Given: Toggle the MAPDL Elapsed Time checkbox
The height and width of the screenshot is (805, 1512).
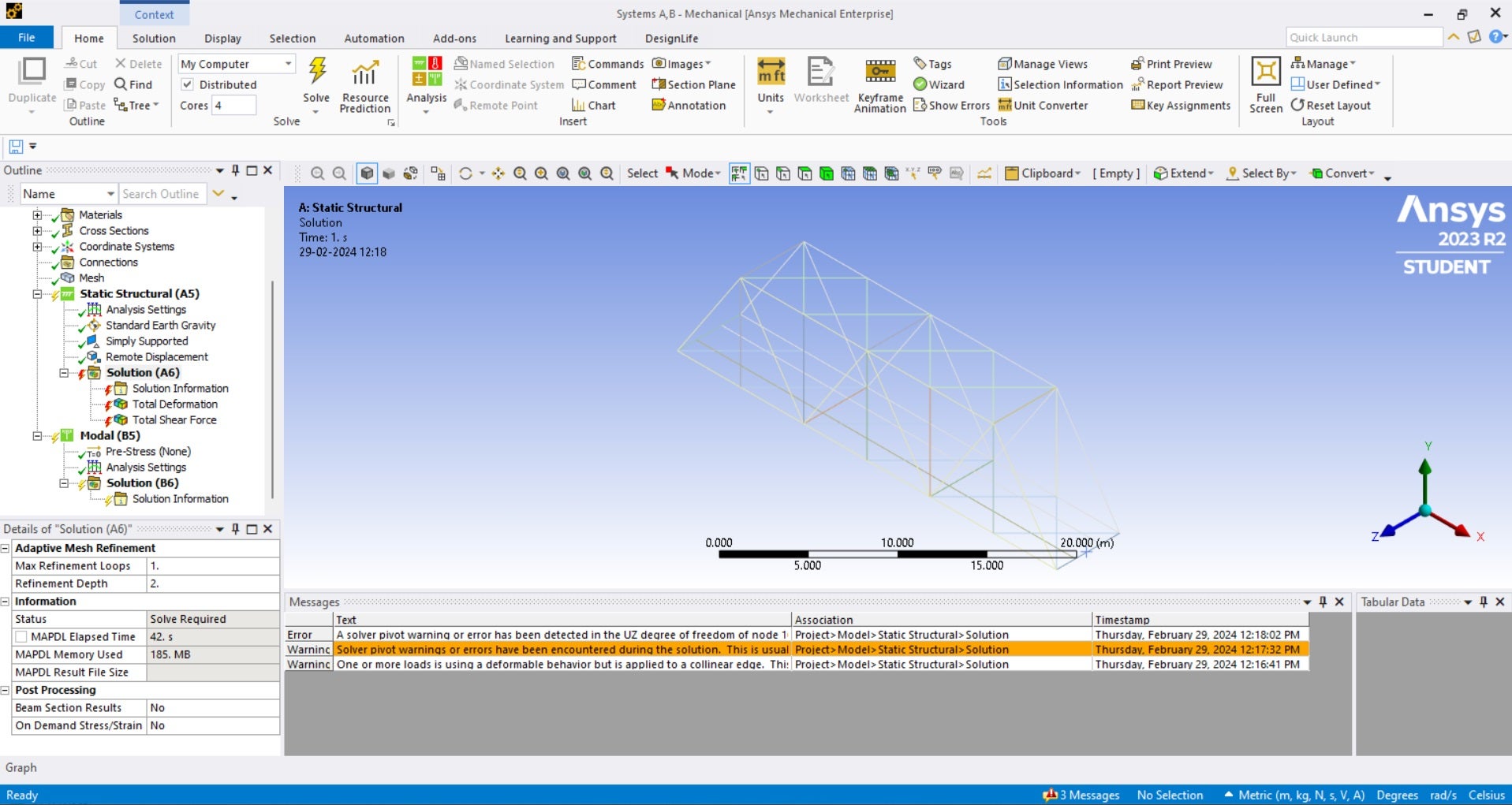Looking at the screenshot, I should point(21,637).
